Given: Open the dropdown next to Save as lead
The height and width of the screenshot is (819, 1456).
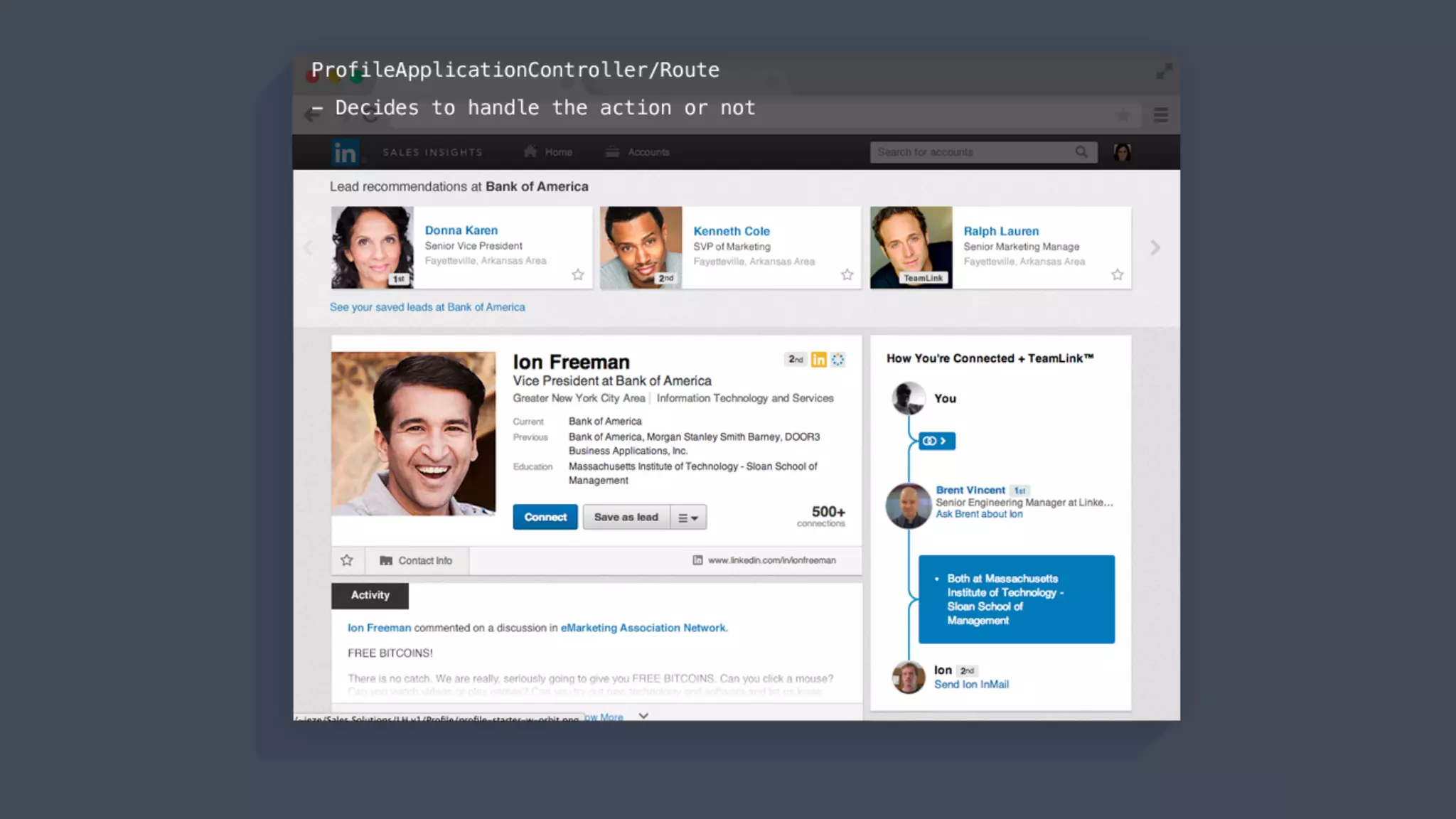Looking at the screenshot, I should (687, 518).
